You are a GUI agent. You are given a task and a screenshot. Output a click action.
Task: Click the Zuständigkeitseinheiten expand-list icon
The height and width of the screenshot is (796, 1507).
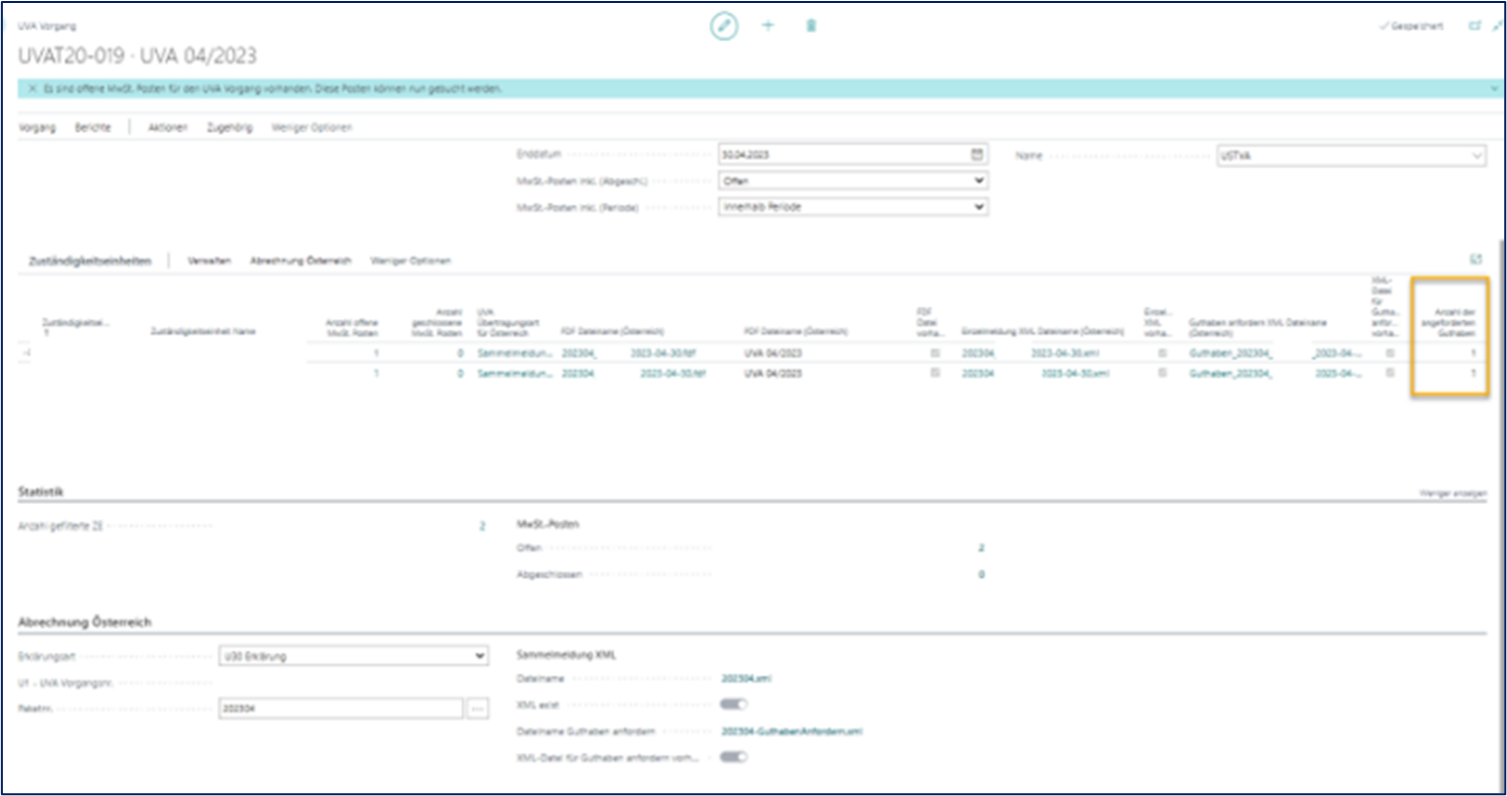[x=1475, y=259]
